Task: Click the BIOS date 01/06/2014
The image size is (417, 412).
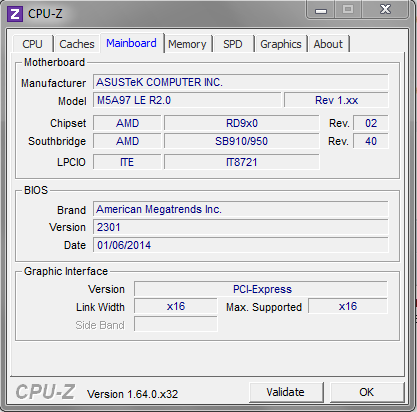Action: 241,245
